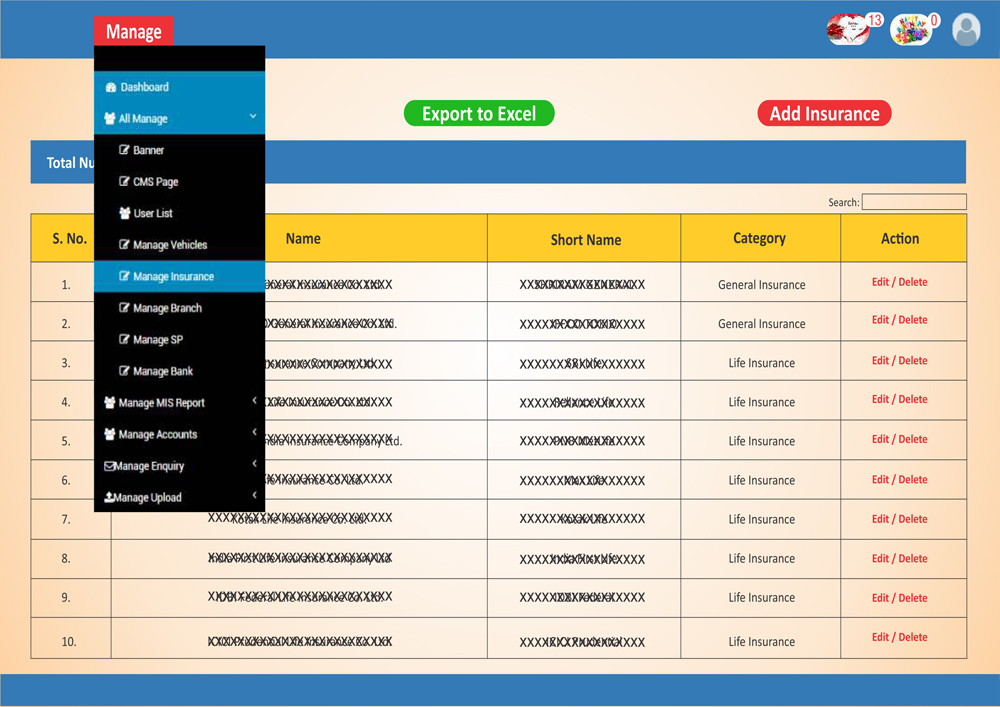Open the heart notification icon with badge 13
The image size is (1000, 707).
pyautogui.click(x=847, y=30)
